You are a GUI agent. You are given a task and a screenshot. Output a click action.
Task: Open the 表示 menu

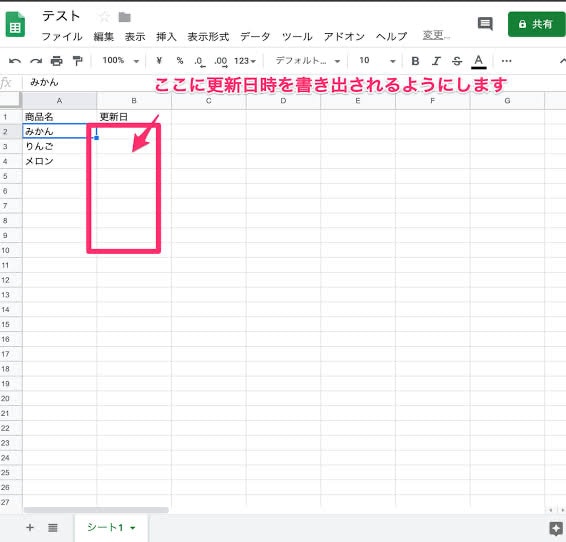tap(135, 36)
